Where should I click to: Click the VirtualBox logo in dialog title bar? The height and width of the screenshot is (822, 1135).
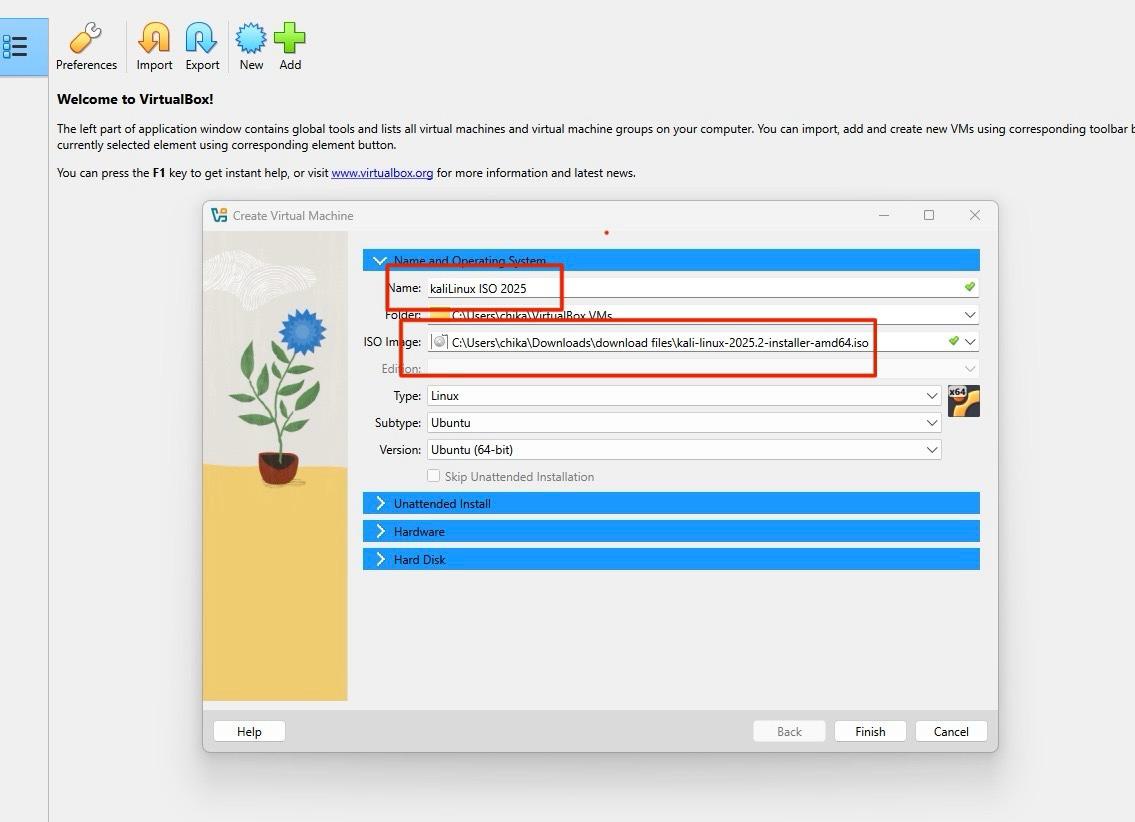(x=219, y=215)
